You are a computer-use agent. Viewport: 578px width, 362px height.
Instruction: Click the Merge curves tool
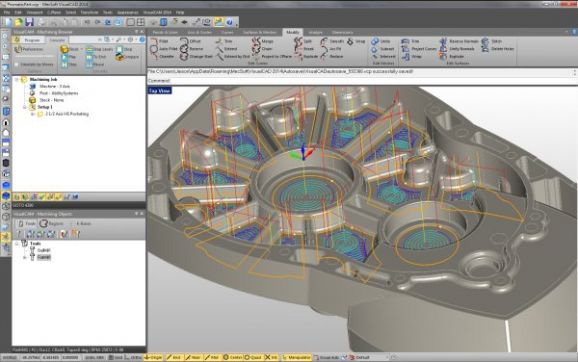point(262,41)
